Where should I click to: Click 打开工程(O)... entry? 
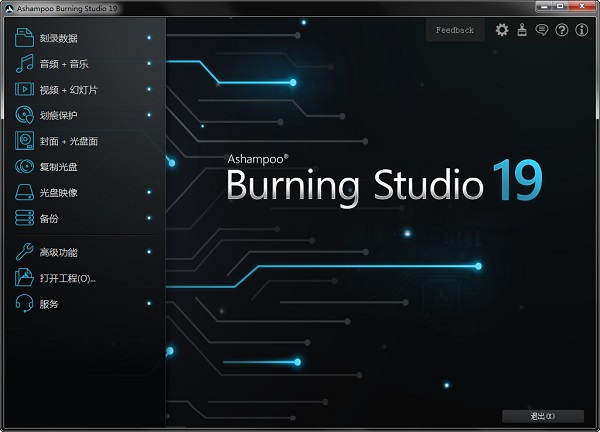coord(84,278)
